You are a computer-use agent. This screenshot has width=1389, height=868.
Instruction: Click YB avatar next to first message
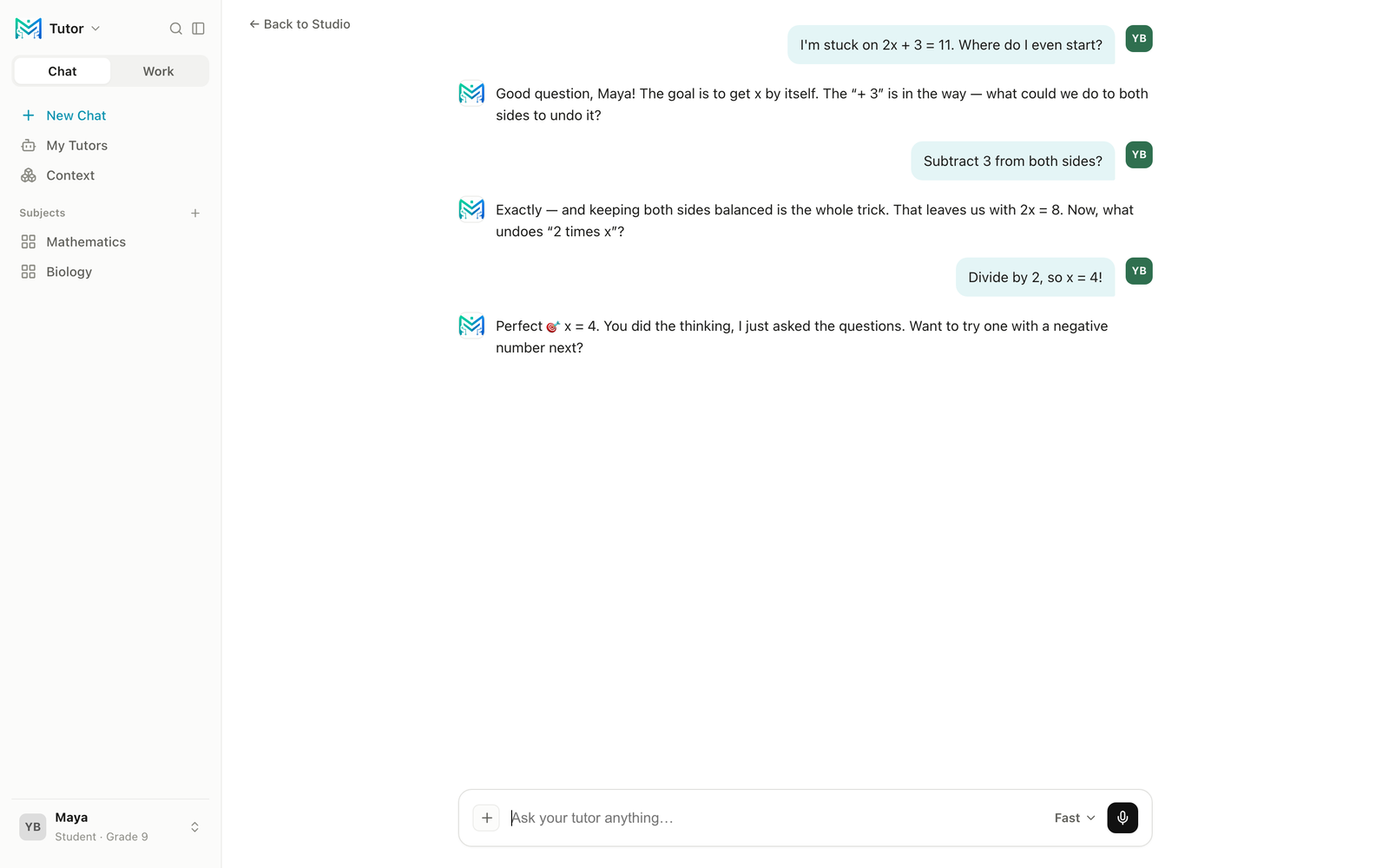click(x=1139, y=38)
